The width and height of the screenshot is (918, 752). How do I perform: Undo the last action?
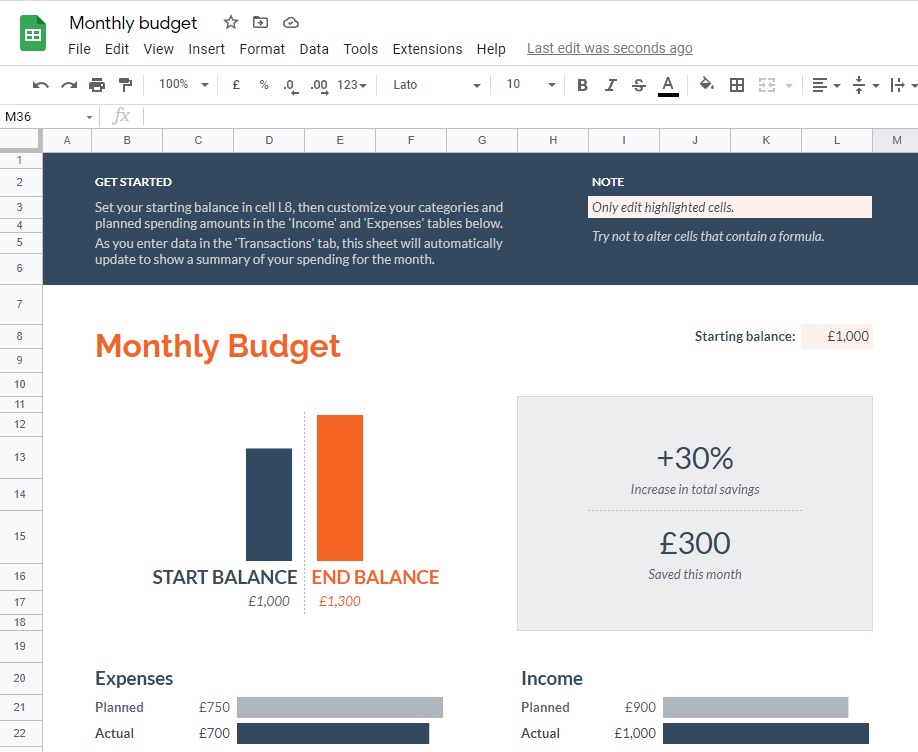coord(40,85)
